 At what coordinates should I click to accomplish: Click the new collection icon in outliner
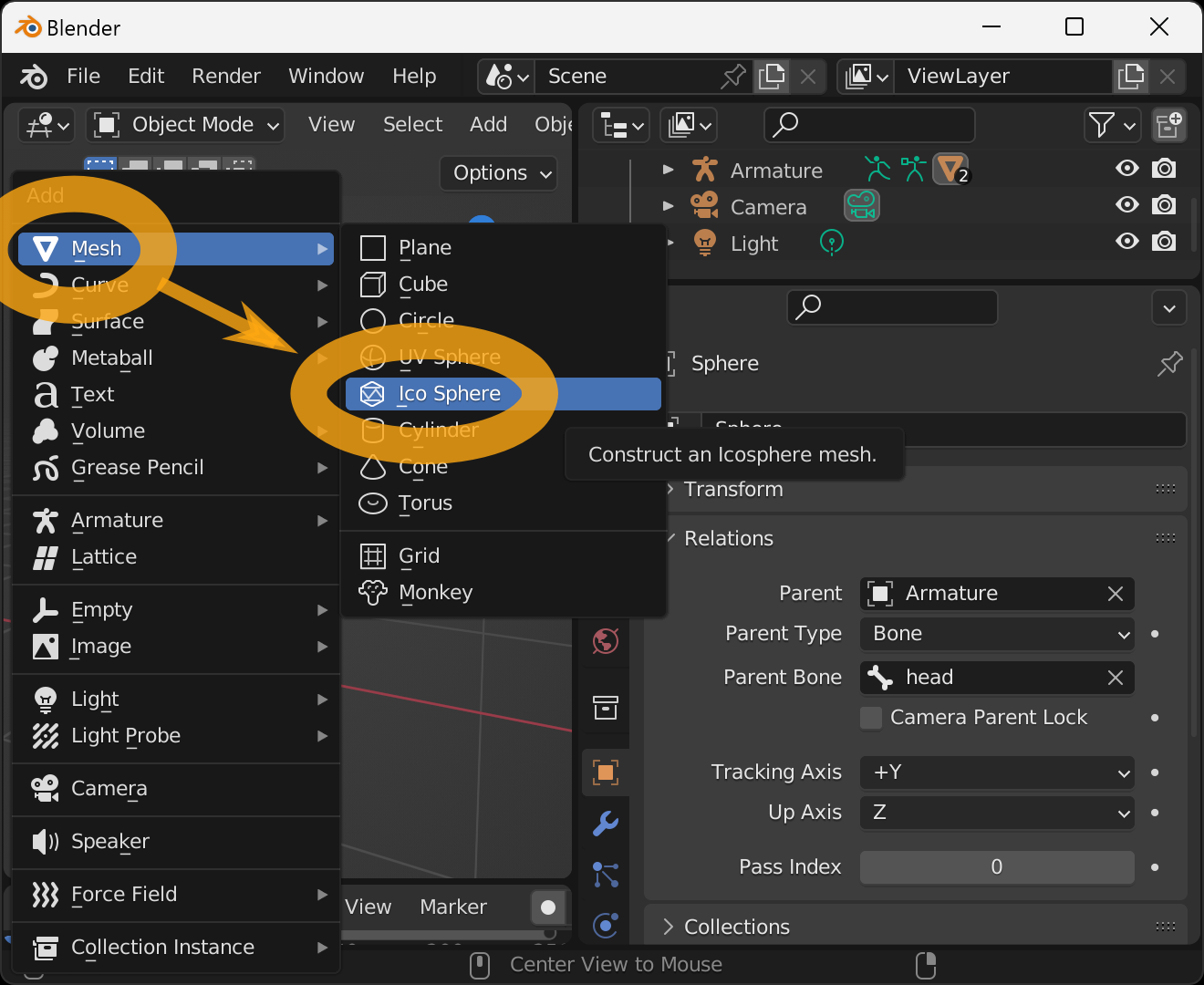pyautogui.click(x=1168, y=125)
